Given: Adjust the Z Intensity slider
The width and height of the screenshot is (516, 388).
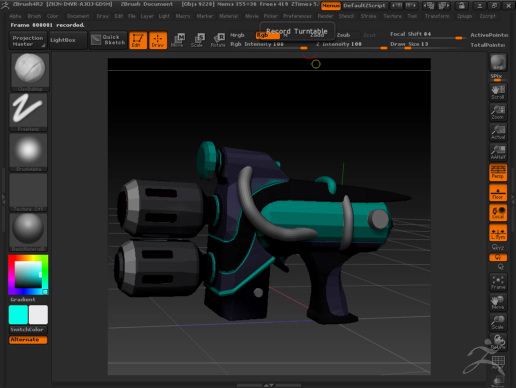Looking at the screenshot, I should click(352, 45).
